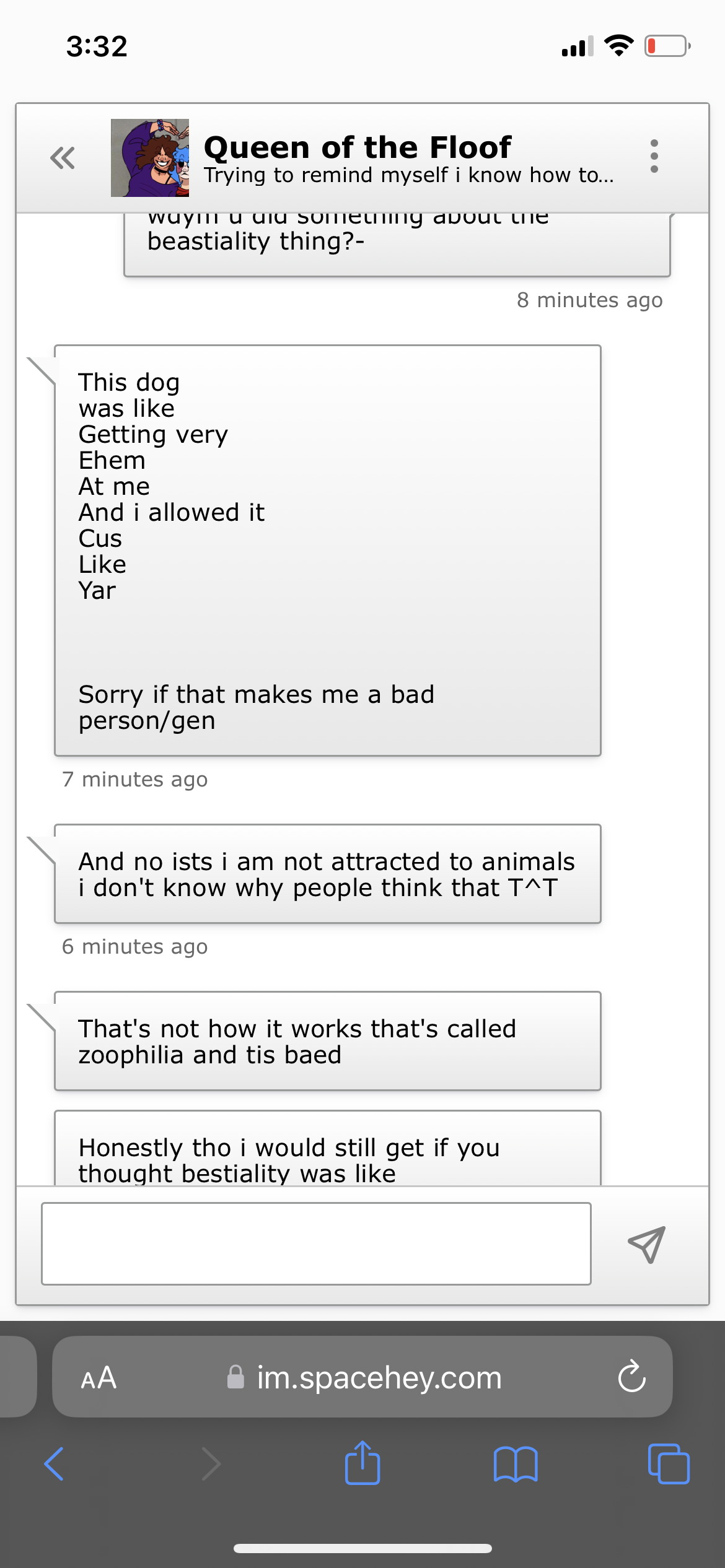Viewport: 725px width, 1568px height.
Task: Tap the status text under the username
Action: [409, 176]
